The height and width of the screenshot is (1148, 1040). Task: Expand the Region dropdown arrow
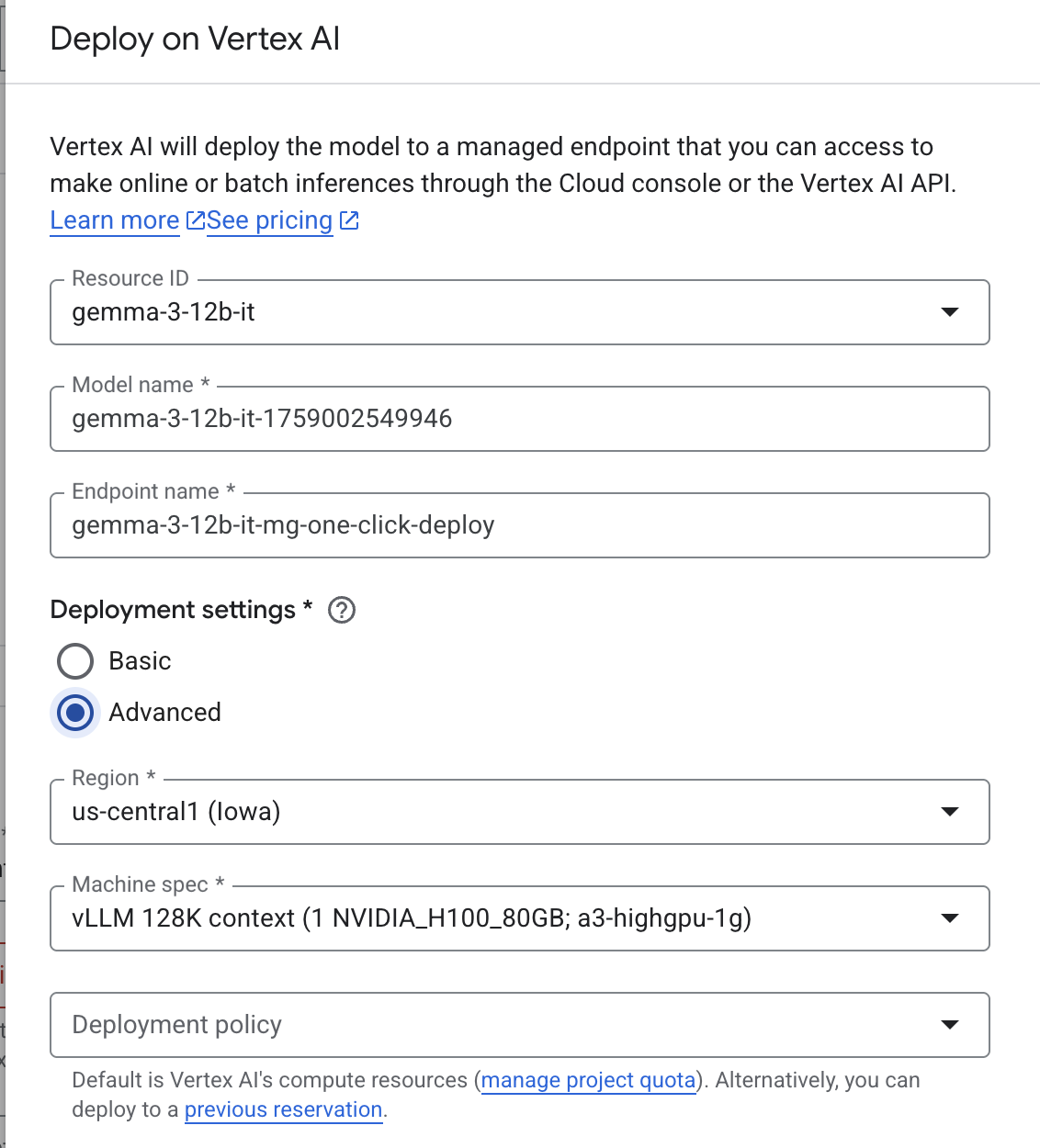pyautogui.click(x=950, y=812)
